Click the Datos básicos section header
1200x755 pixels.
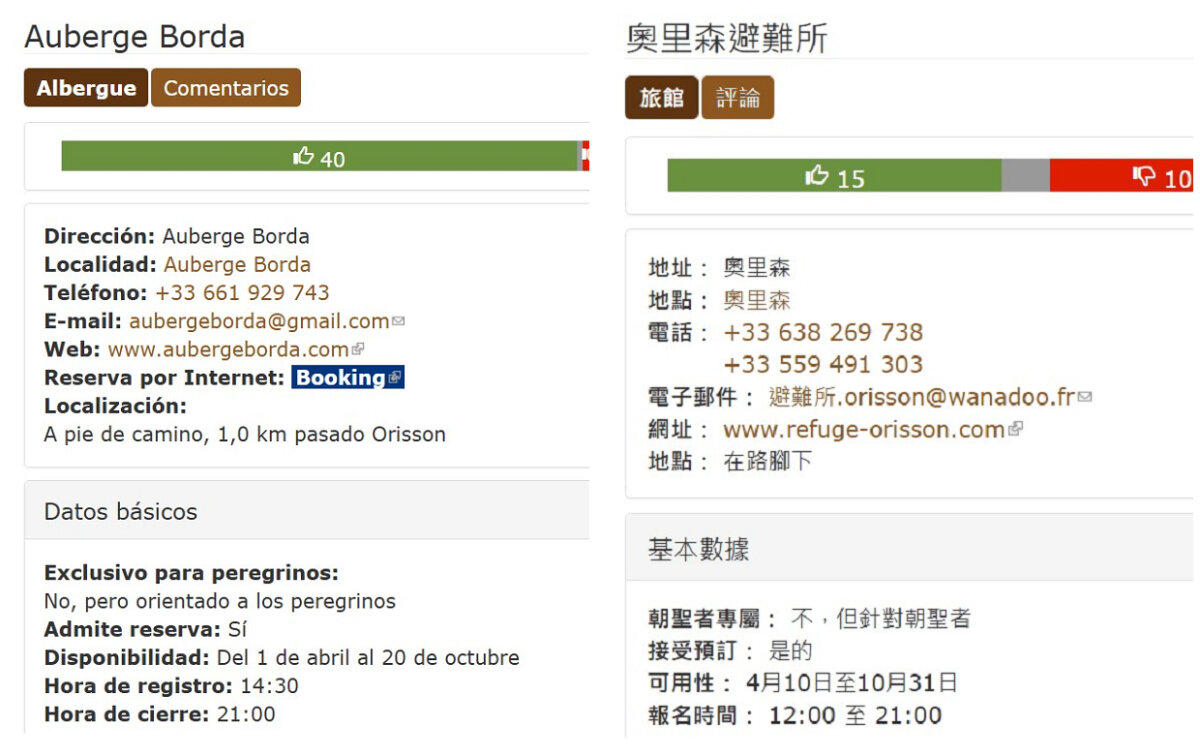[x=121, y=511]
